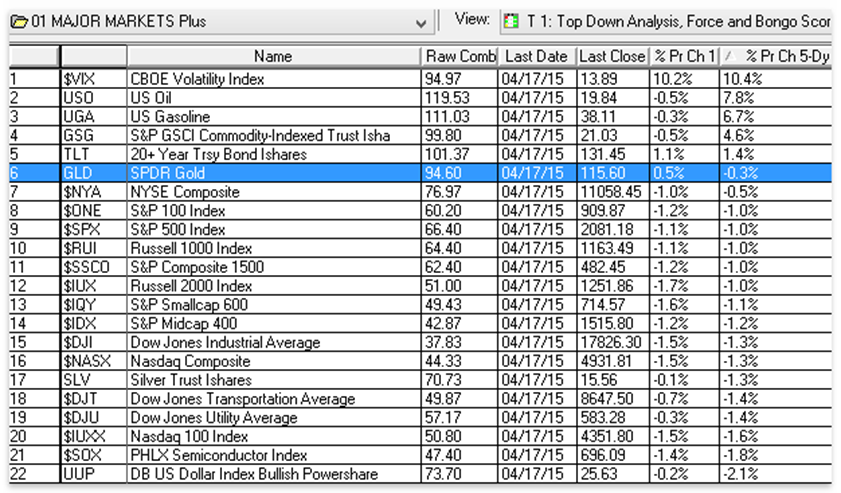Screen dimensions: 841x493
Task: Click the $SOX symbol cell
Action: click(94, 455)
